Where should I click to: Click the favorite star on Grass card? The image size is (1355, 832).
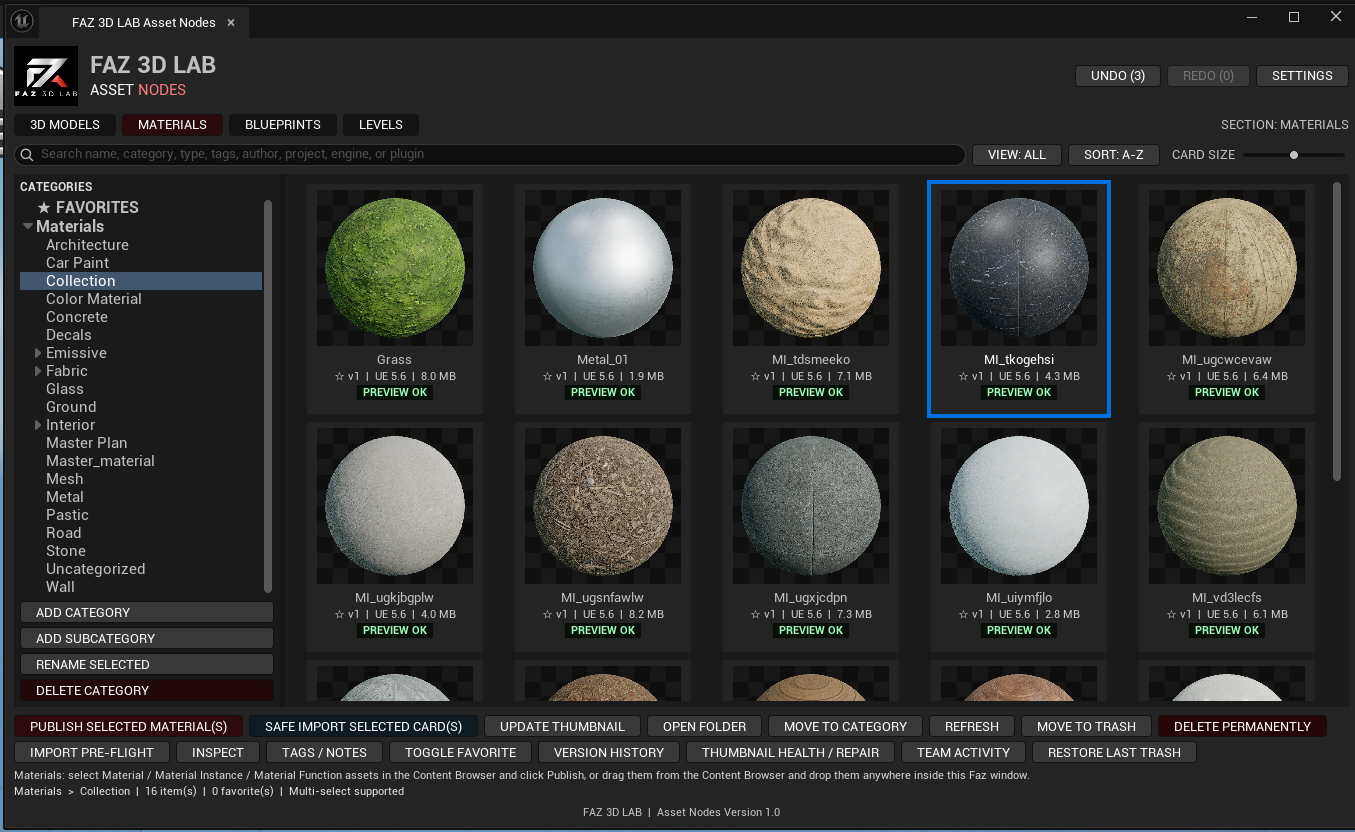pyautogui.click(x=339, y=377)
